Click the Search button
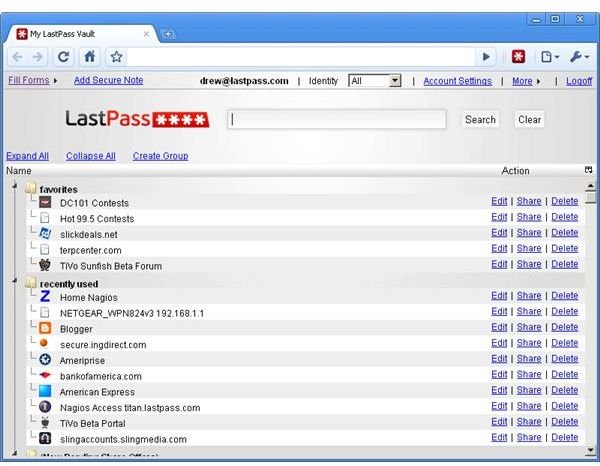600x466 pixels. coord(480,120)
